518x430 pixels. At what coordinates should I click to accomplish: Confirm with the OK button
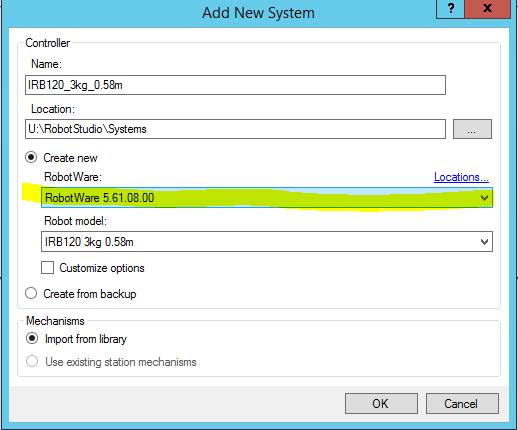[381, 403]
